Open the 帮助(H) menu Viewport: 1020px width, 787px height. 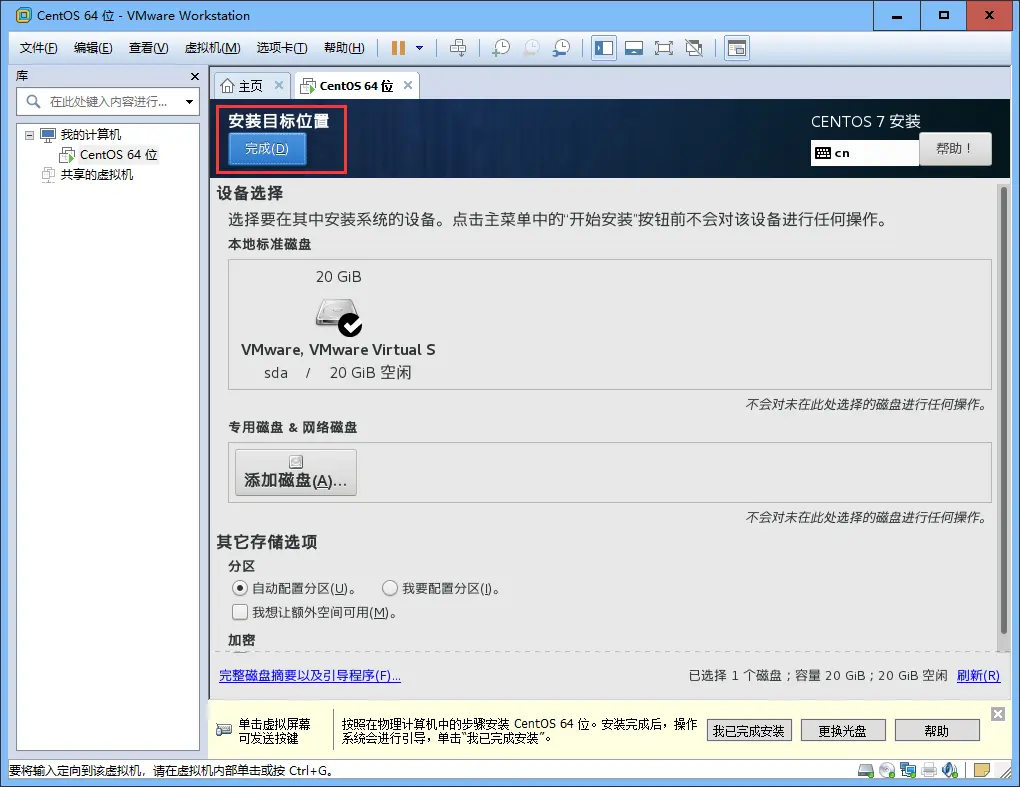pos(344,48)
